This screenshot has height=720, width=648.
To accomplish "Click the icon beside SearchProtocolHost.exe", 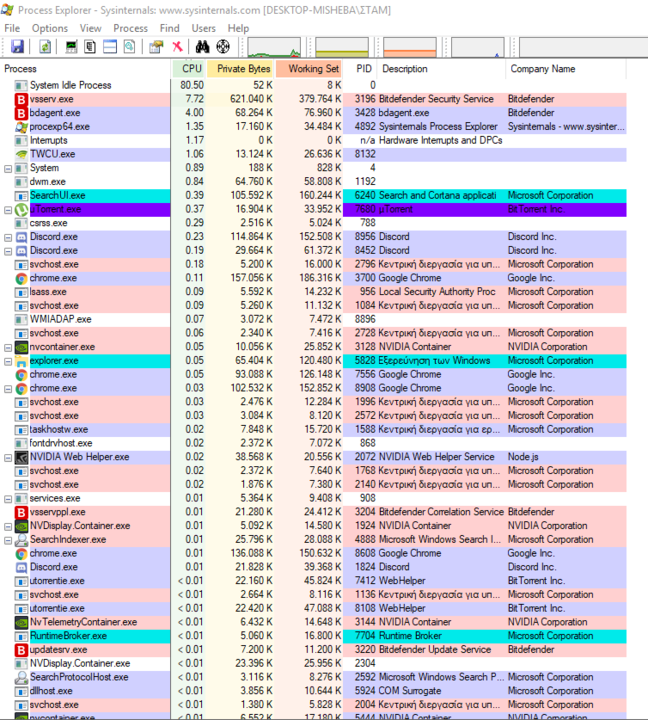I will (21, 678).
